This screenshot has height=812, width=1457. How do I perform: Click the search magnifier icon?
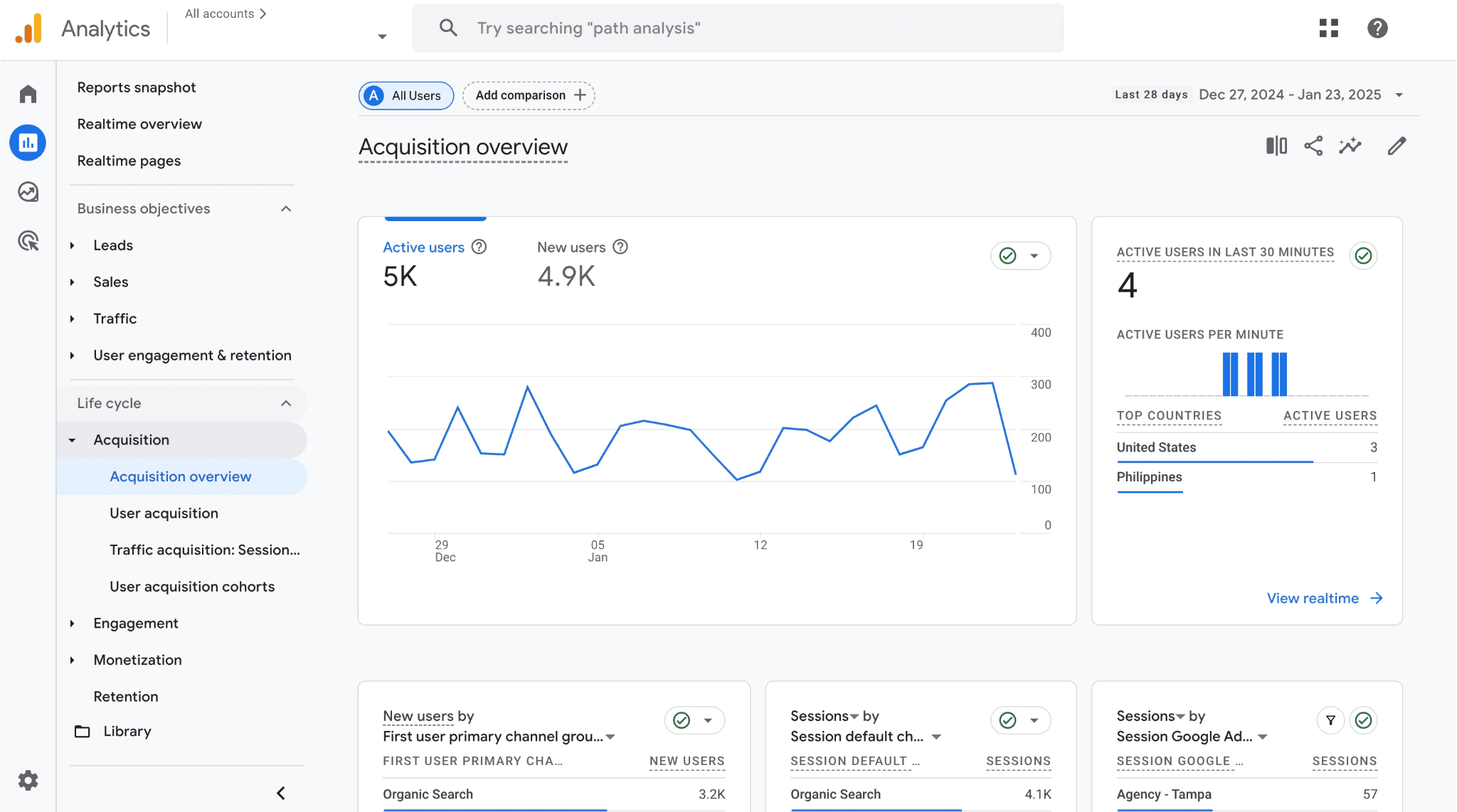[x=448, y=28]
